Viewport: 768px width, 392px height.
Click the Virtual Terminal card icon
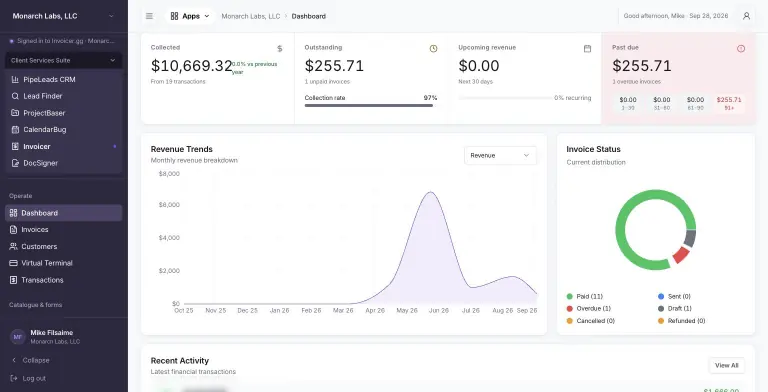[13, 263]
